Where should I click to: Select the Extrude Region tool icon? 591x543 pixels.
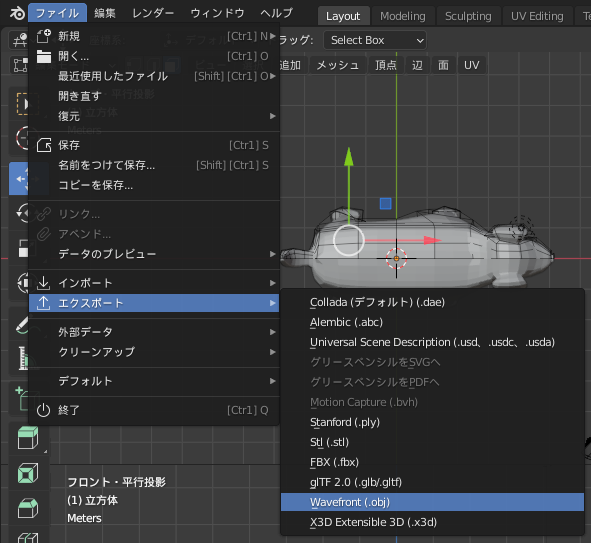coord(28,437)
